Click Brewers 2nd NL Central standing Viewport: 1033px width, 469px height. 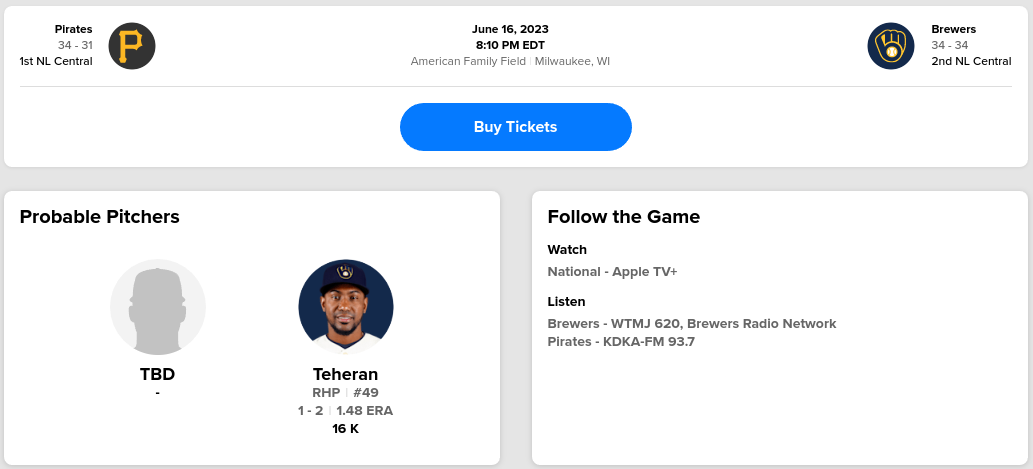(971, 61)
